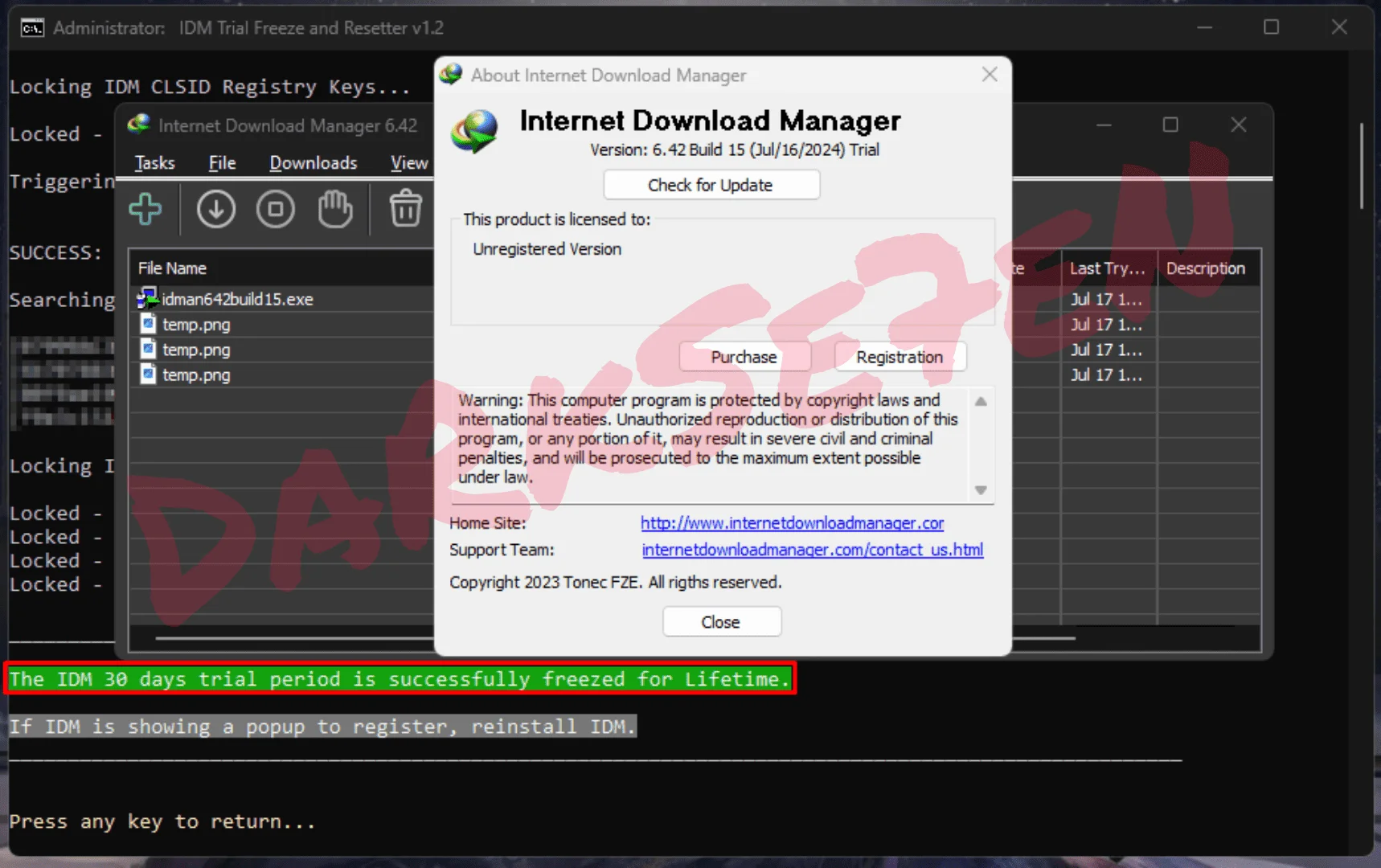Open the Support Team contact_us.html link
The image size is (1381, 868).
813,550
